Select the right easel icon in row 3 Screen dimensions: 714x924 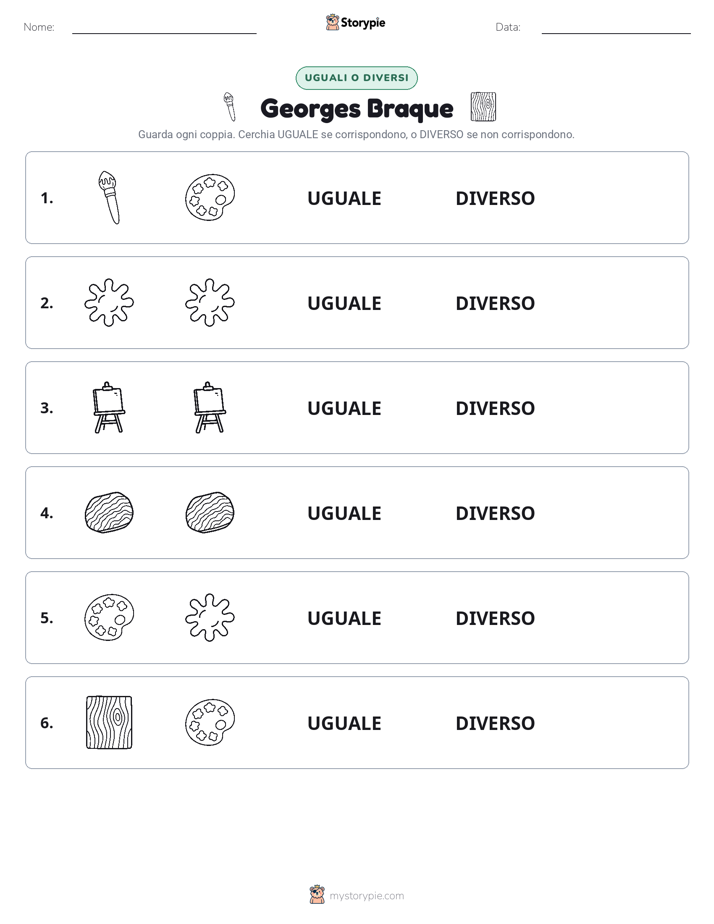click(210, 408)
